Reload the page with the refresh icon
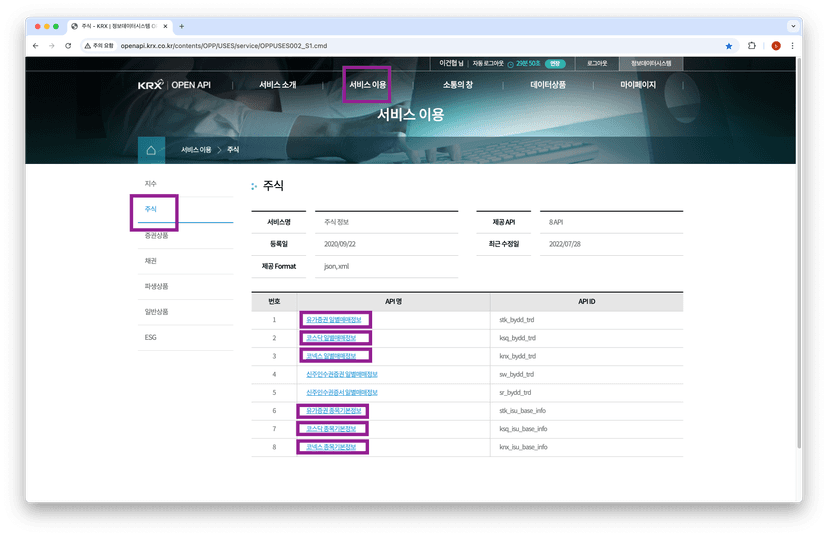828x536 pixels. 68,46
